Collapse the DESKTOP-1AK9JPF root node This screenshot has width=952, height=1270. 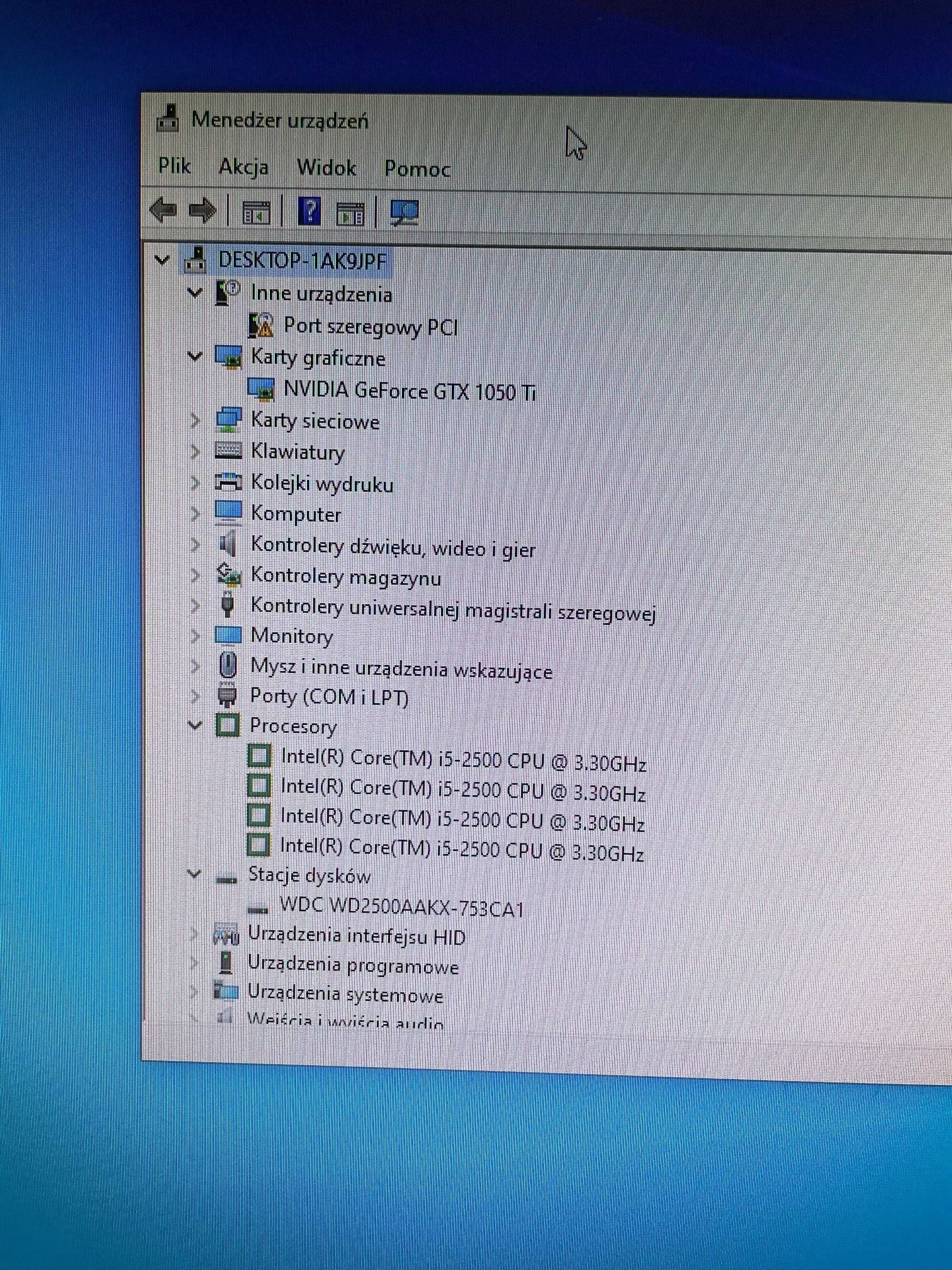click(162, 260)
